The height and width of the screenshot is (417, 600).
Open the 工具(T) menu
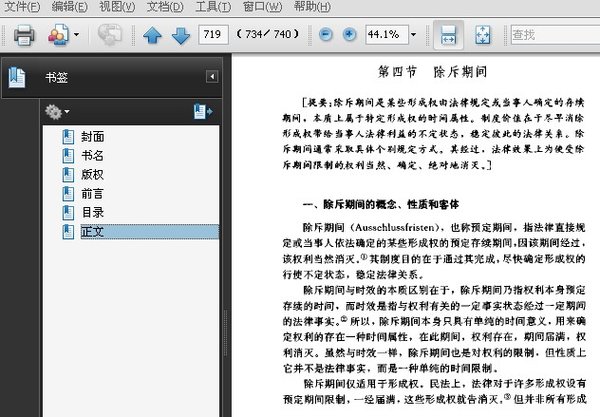213,7
